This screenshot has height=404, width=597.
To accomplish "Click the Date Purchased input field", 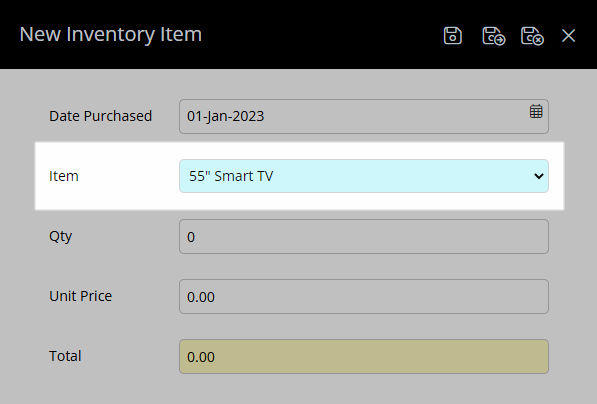I will (x=364, y=116).
